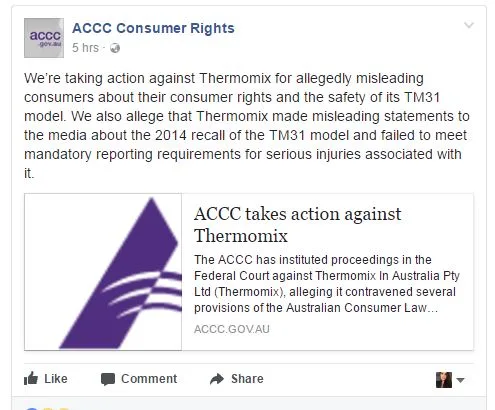Click the ACCC.GOV.AU source link
The image size is (495, 410).
tap(232, 329)
